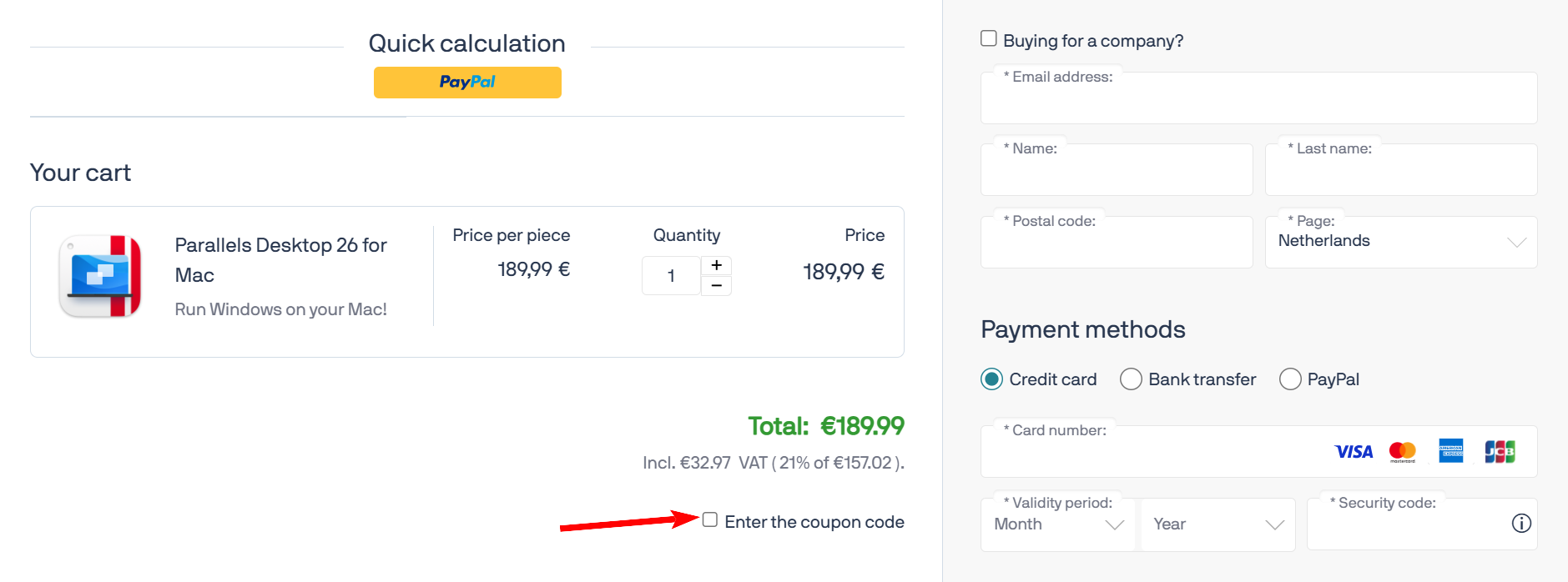
Task: Click the Card number input field
Action: coord(1127,454)
